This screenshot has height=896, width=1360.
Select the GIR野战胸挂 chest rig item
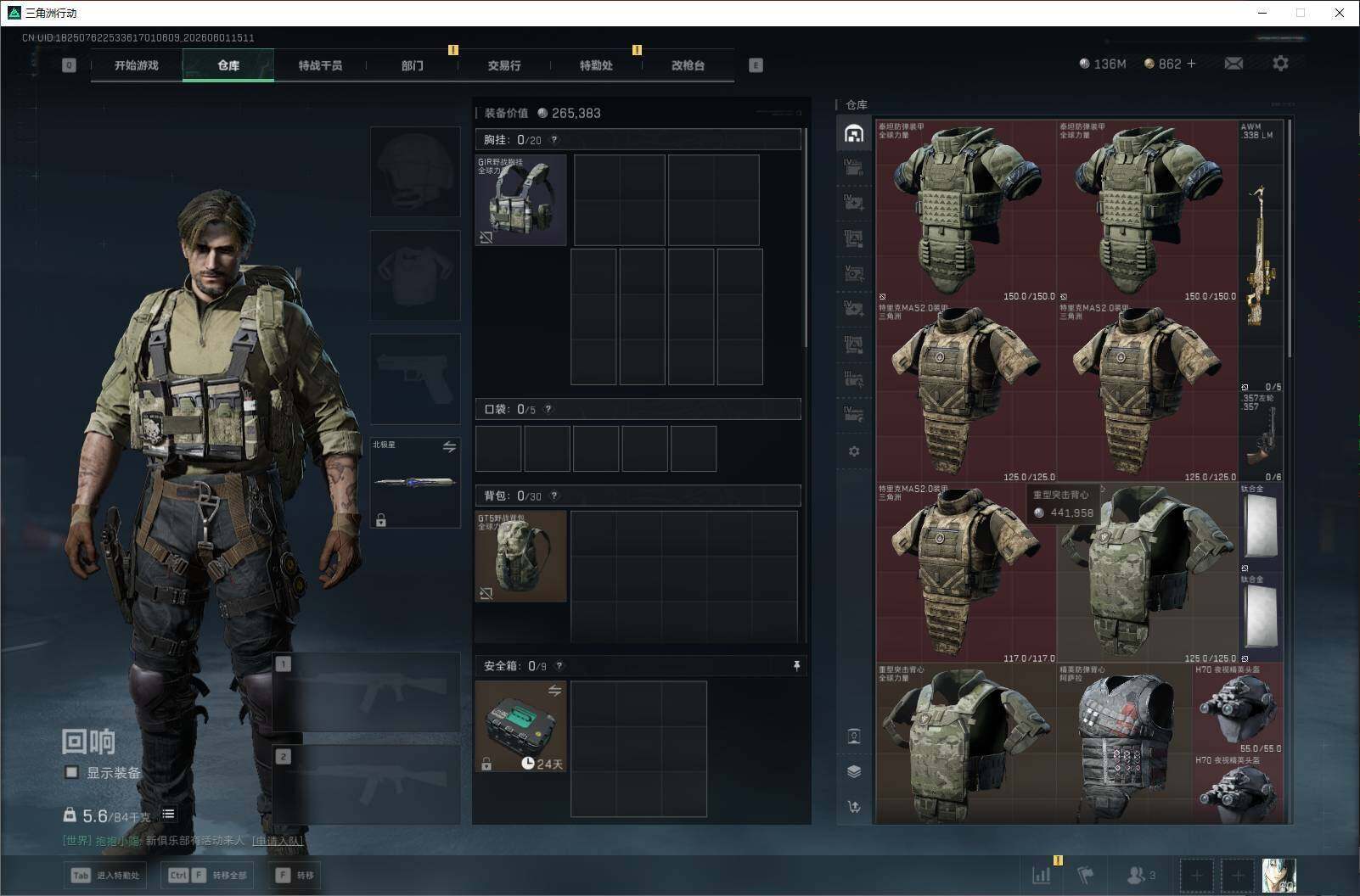521,200
